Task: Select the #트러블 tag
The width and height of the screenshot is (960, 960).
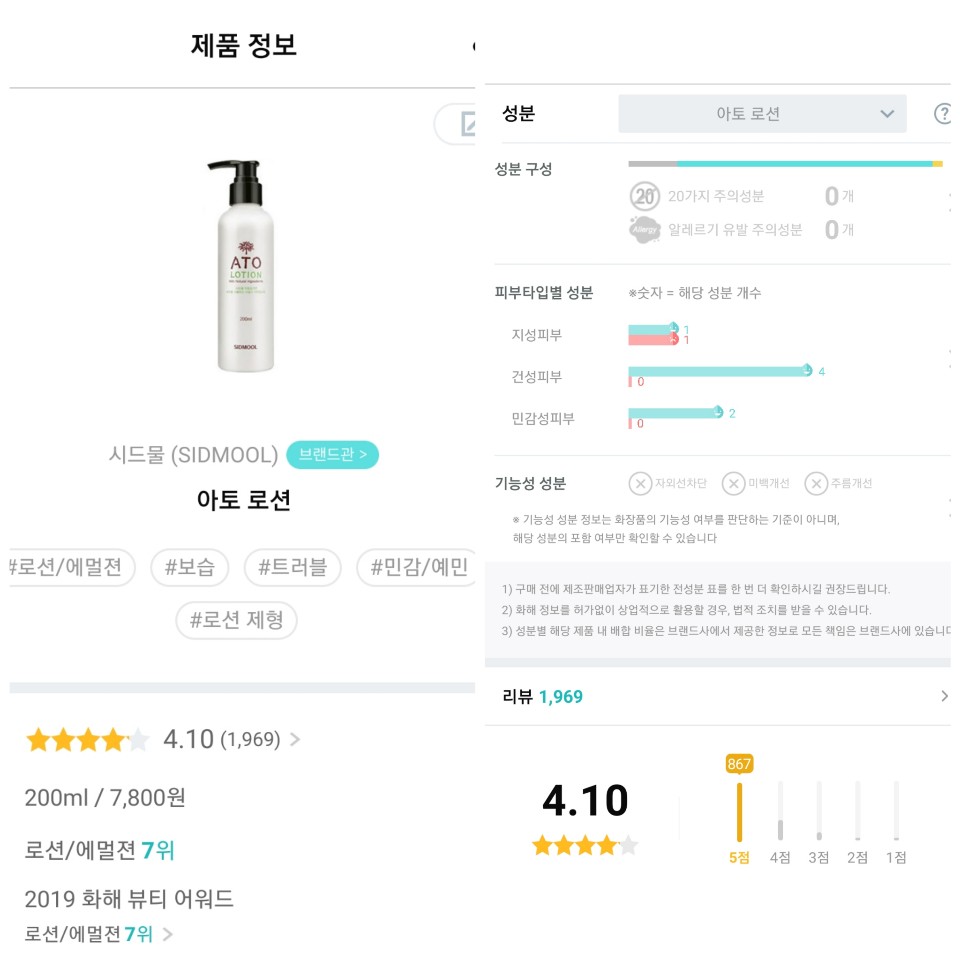Action: coord(293,567)
